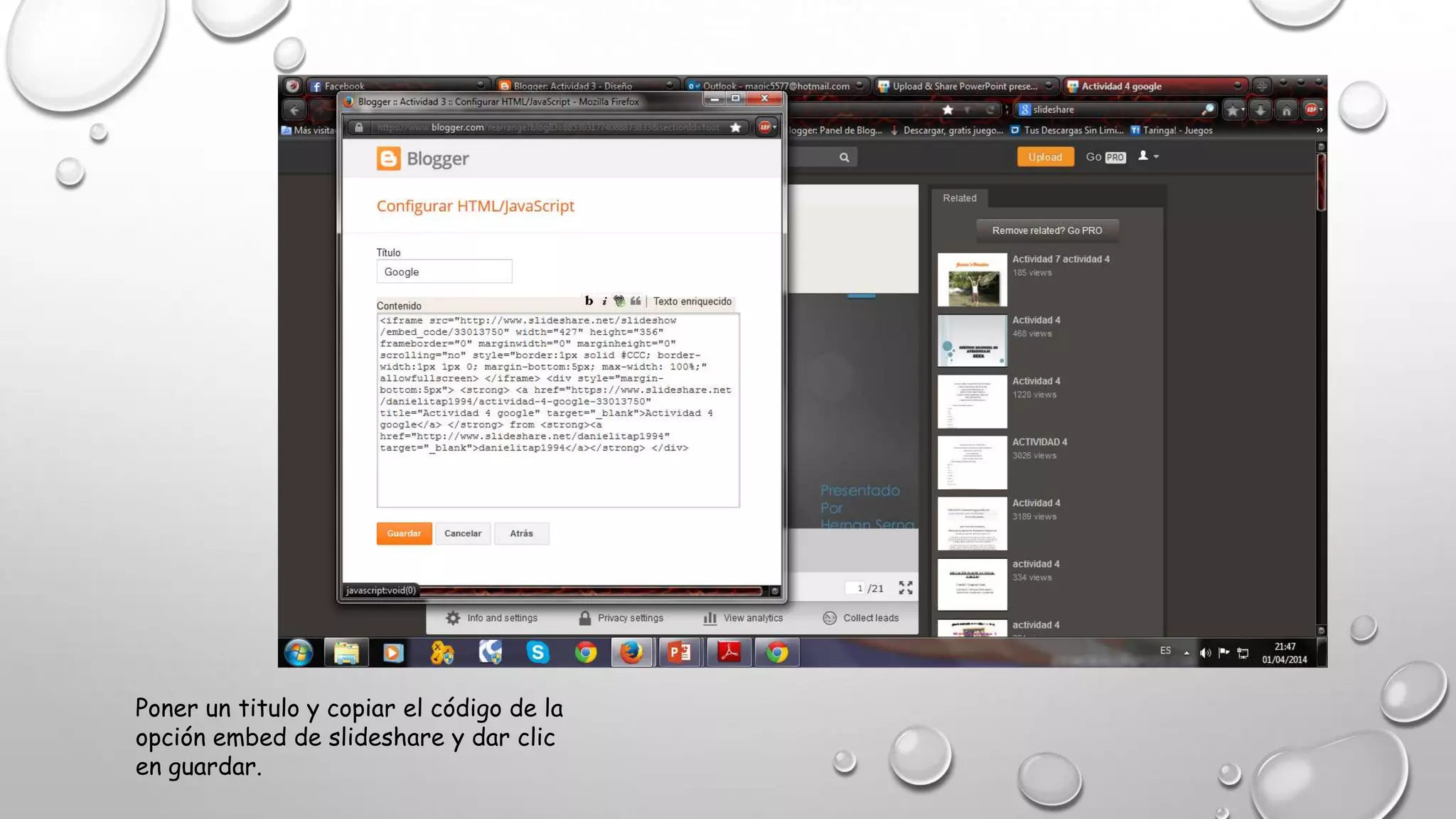Switch to the Facebook tab
The image size is (1456, 819).
[x=398, y=86]
